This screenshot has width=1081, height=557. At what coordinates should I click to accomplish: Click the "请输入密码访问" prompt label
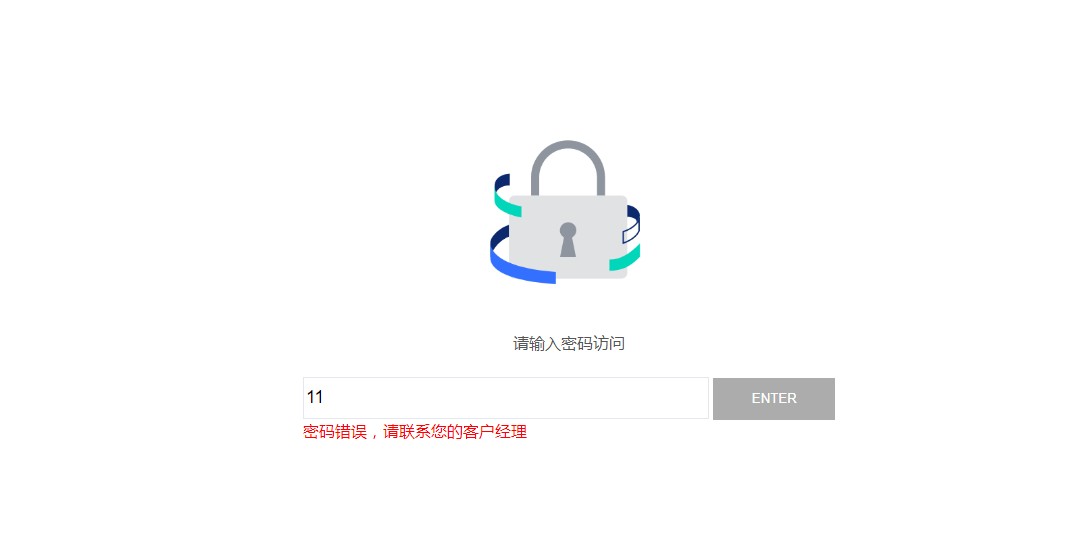point(569,343)
